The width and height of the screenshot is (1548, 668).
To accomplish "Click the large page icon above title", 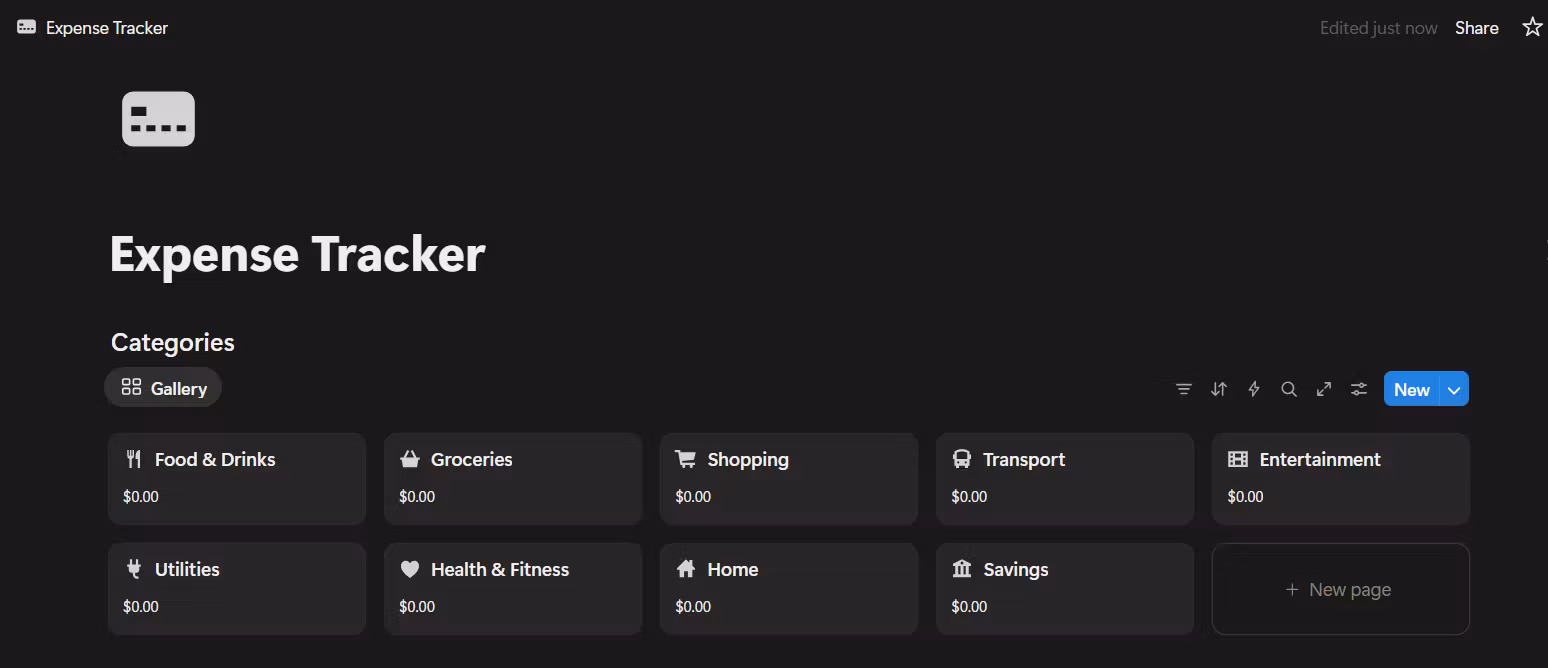I will click(x=158, y=119).
